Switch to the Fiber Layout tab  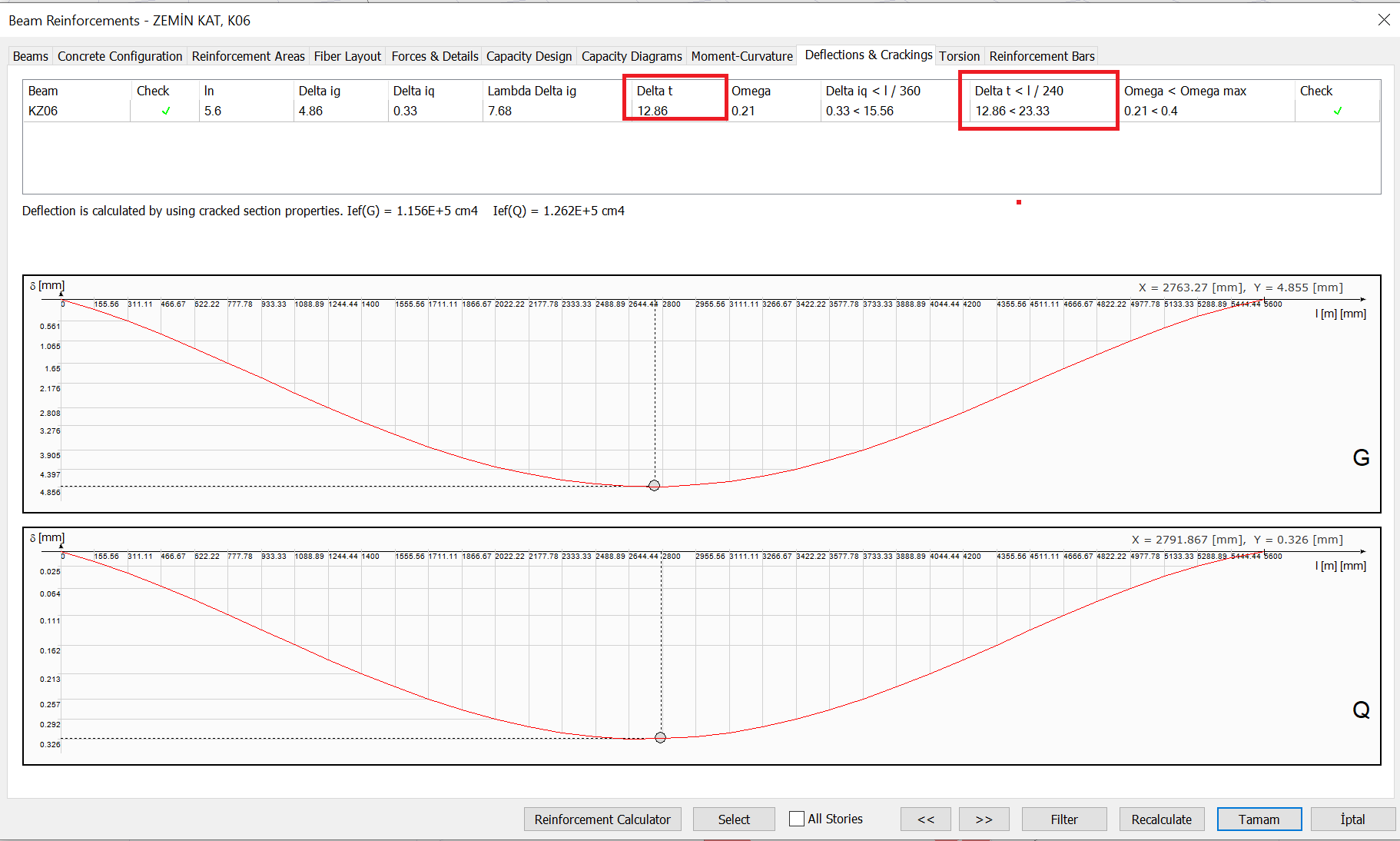coord(347,56)
